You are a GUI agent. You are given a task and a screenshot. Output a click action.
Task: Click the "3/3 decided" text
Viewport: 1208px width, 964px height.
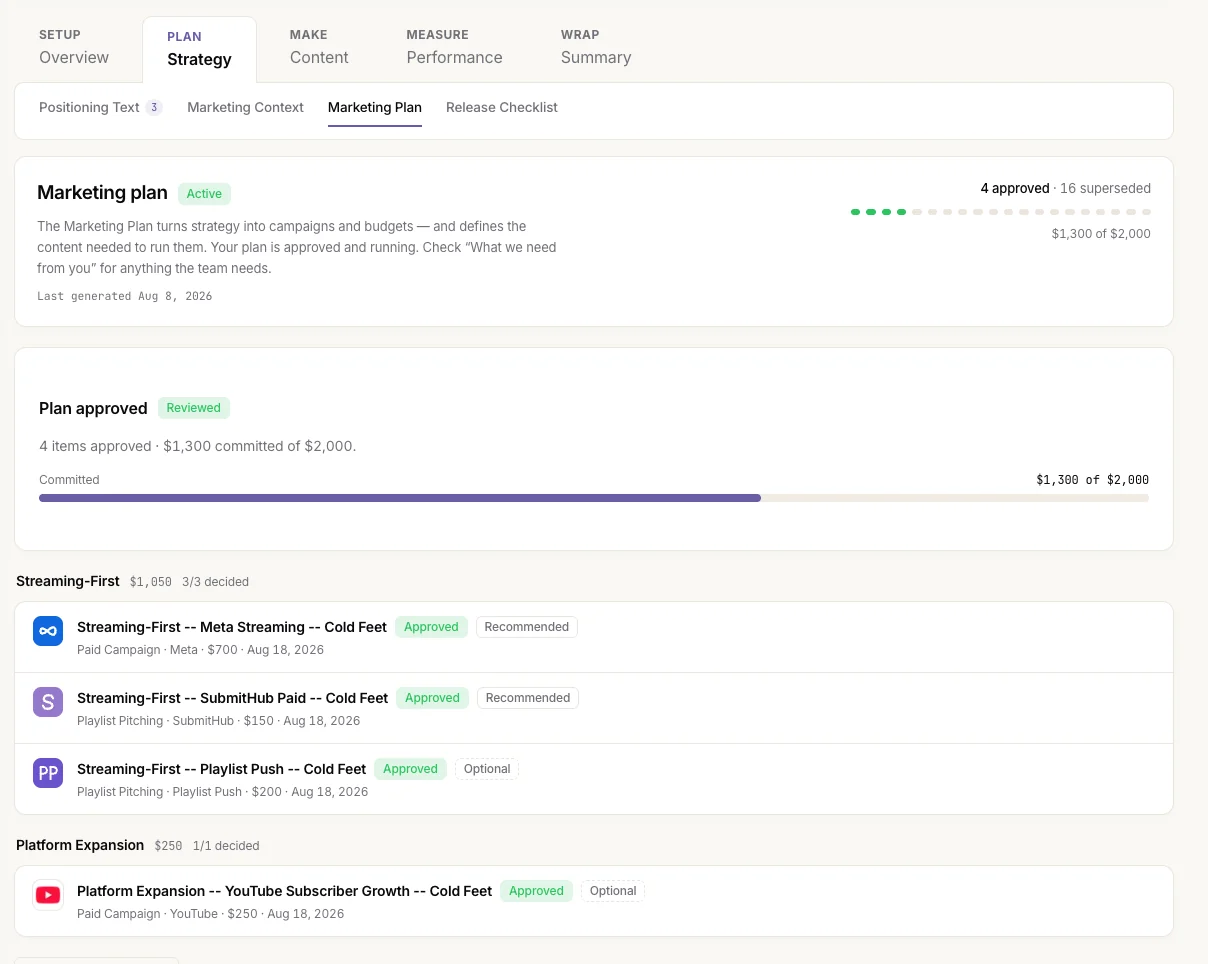[216, 581]
